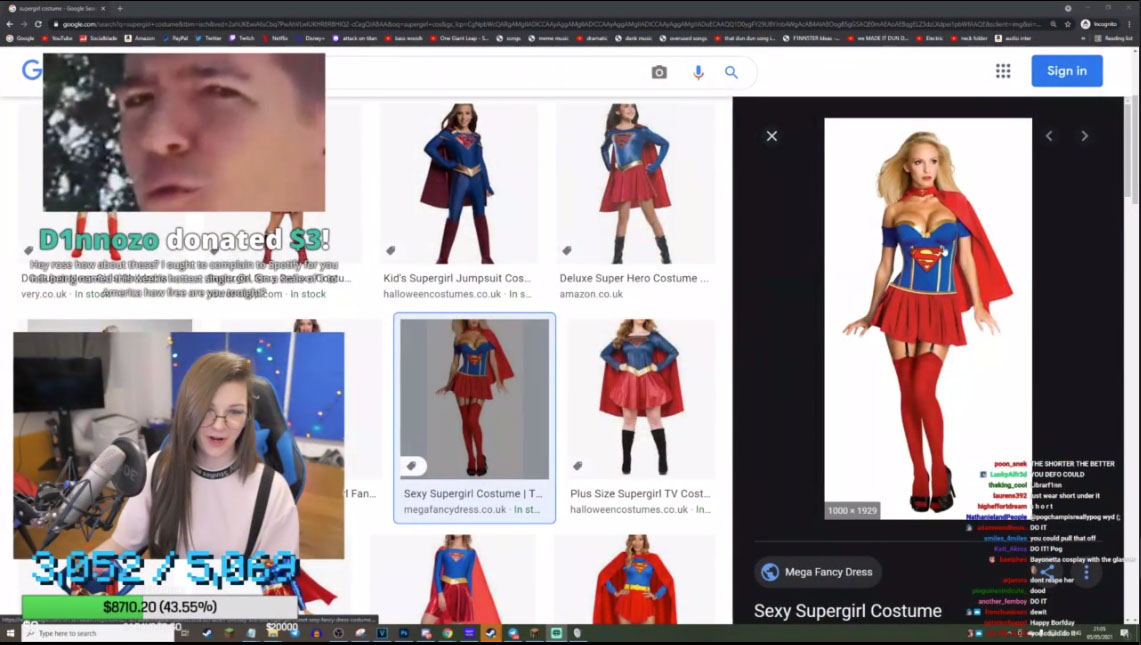Open Chrome from the taskbar

click(448, 633)
